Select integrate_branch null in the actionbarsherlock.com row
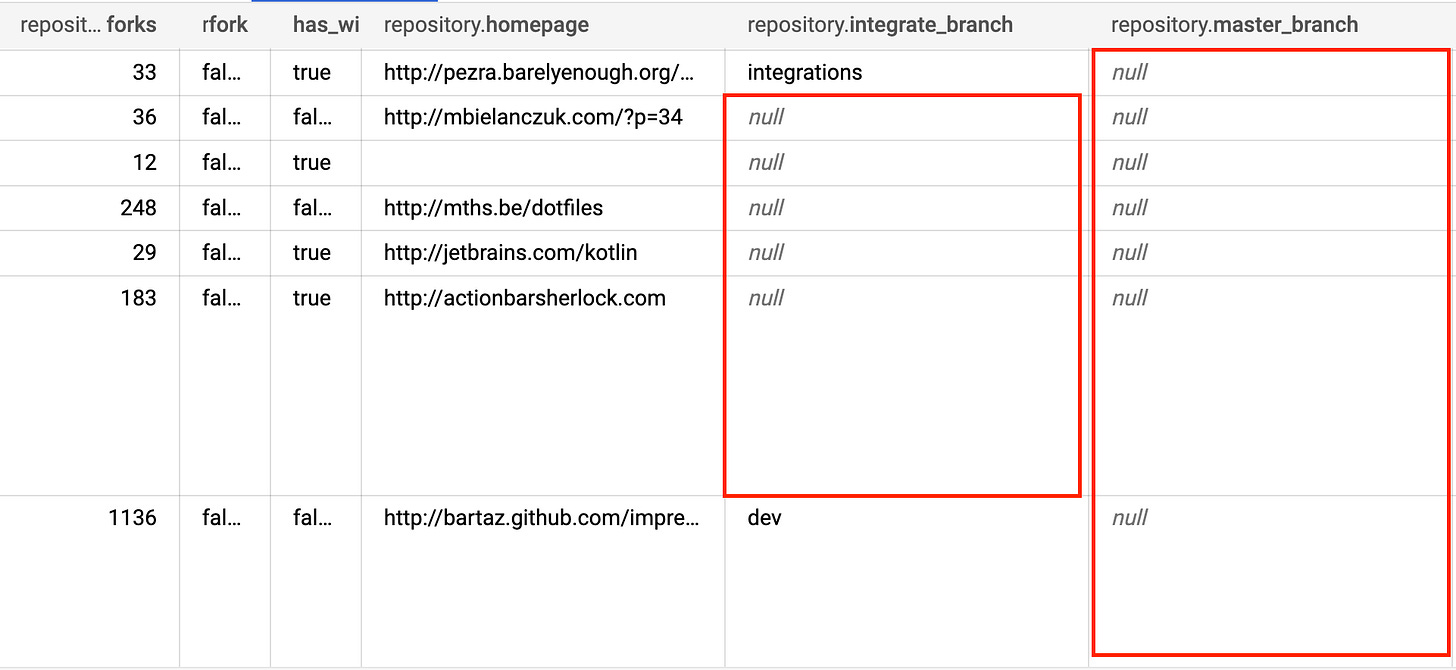Viewport: 1456px width, 670px height. [x=766, y=298]
